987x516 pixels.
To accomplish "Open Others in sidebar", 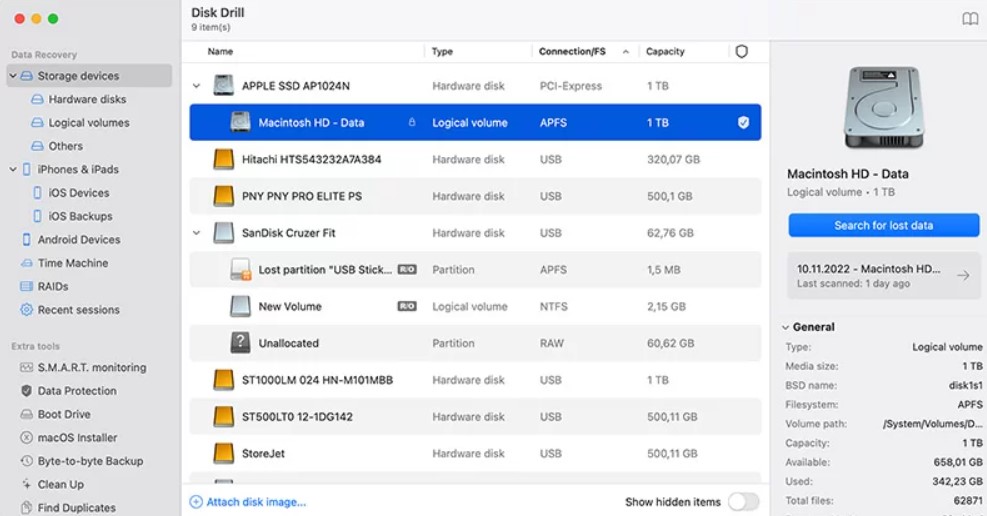I will coord(65,146).
